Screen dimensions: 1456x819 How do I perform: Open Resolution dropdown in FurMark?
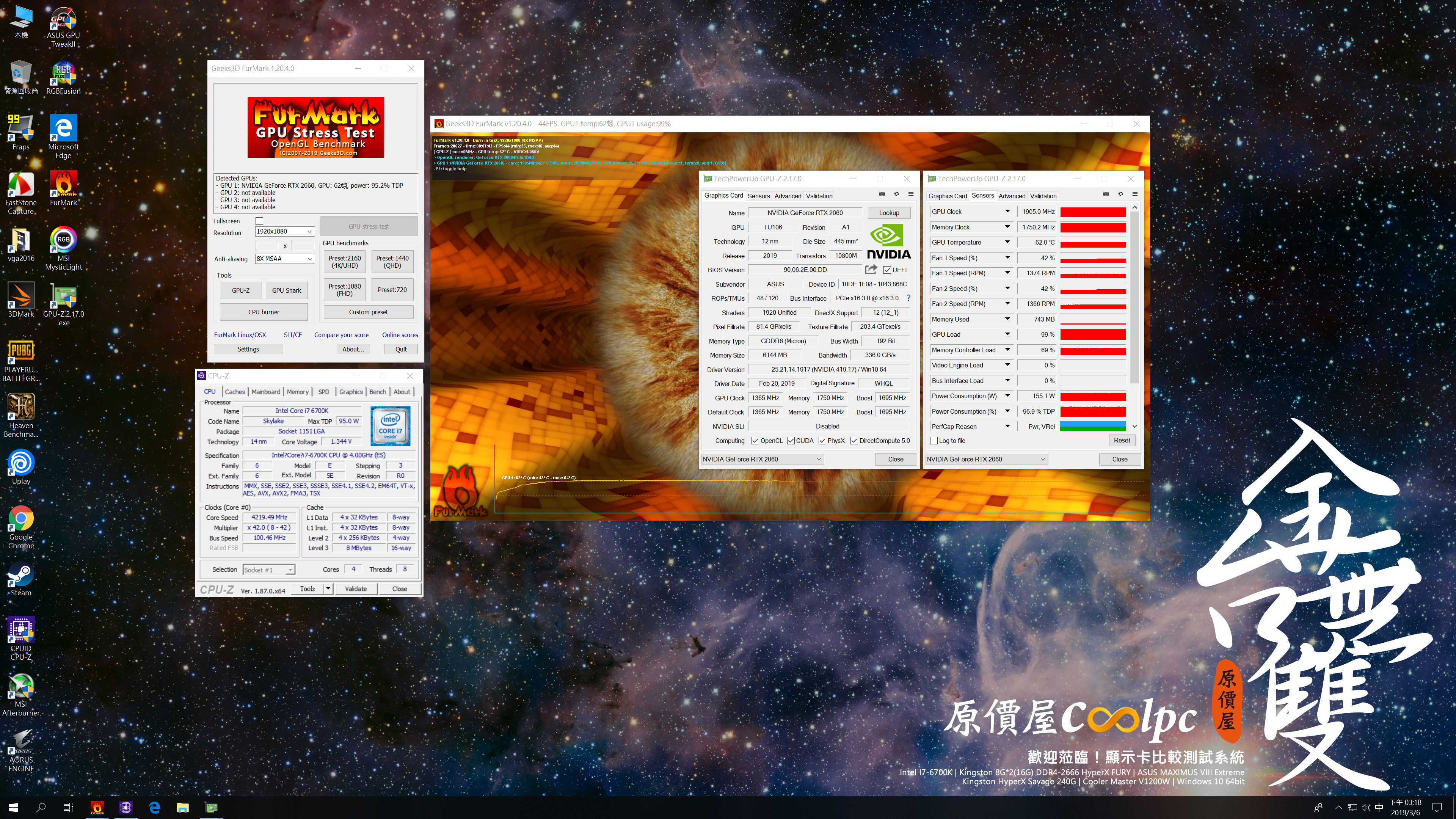pos(284,231)
